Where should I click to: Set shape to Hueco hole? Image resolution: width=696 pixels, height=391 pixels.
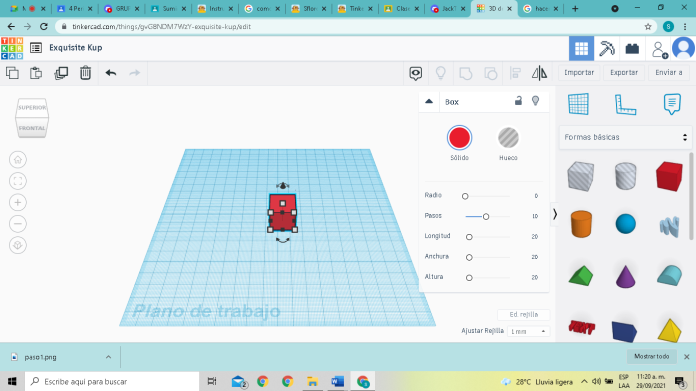coord(508,138)
